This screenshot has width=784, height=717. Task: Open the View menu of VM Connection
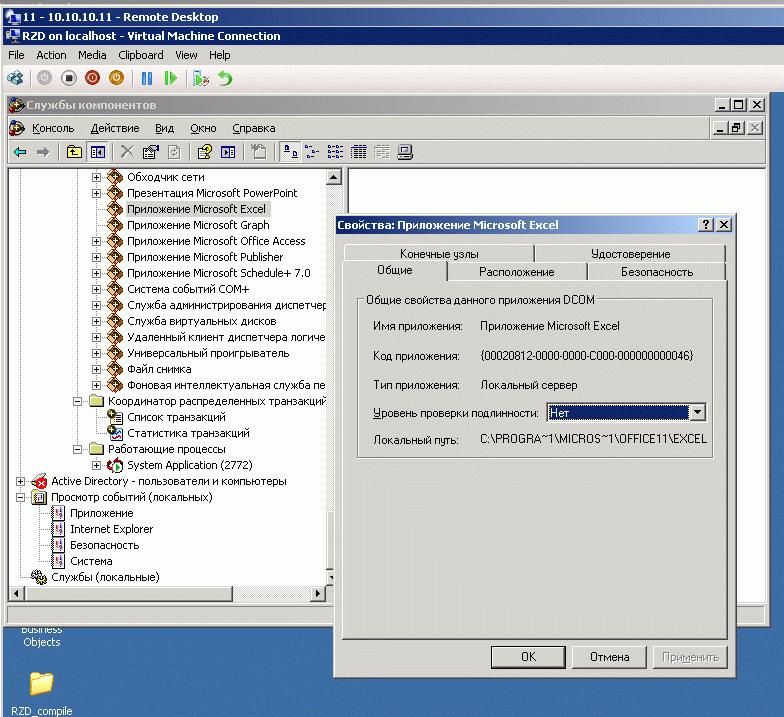pos(186,55)
